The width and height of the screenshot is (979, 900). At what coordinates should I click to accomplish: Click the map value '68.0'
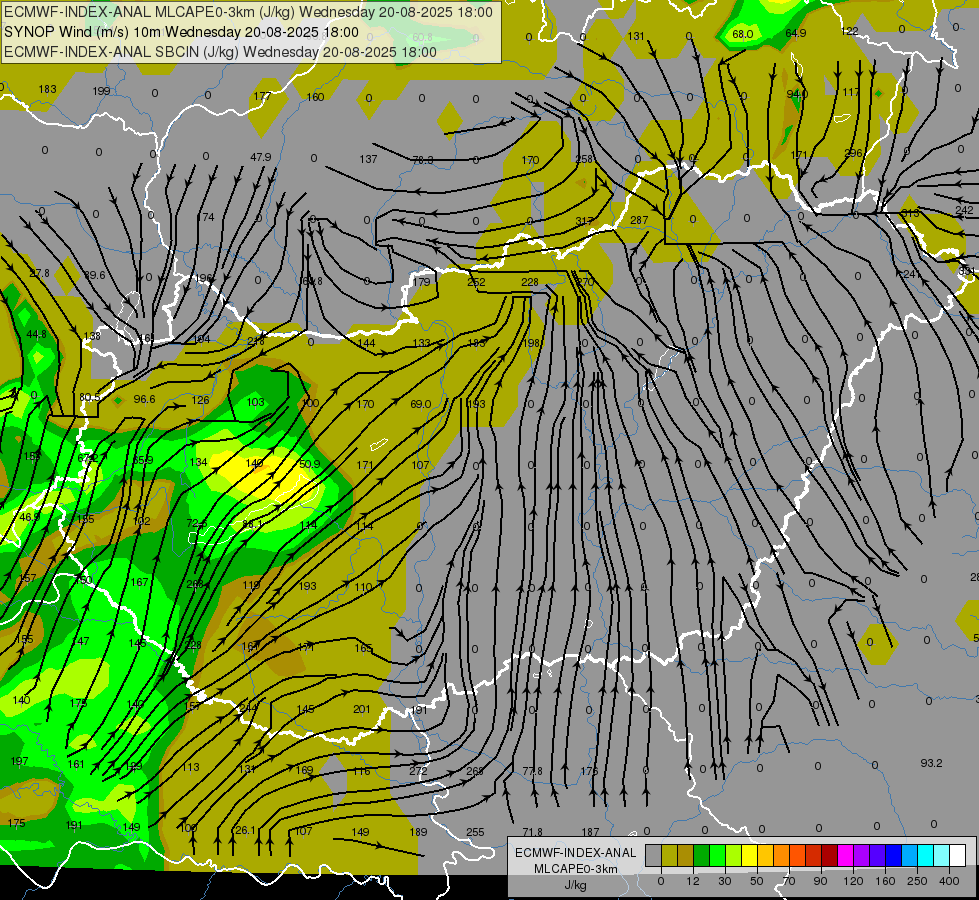pyautogui.click(x=742, y=34)
